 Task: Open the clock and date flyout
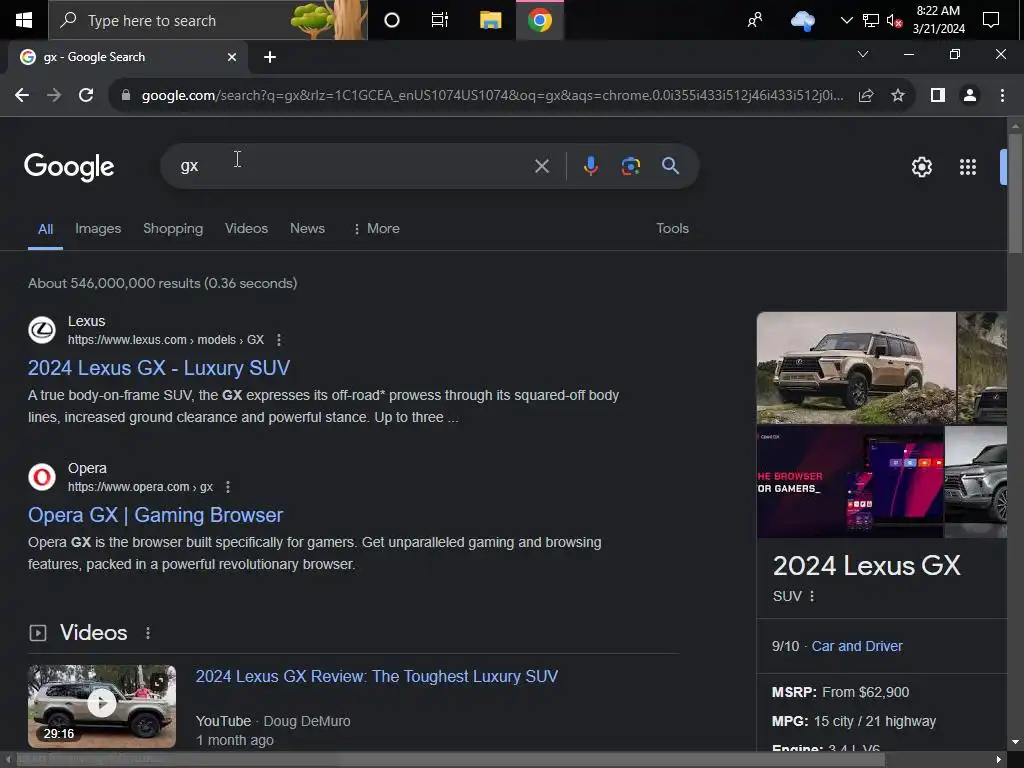tap(938, 20)
